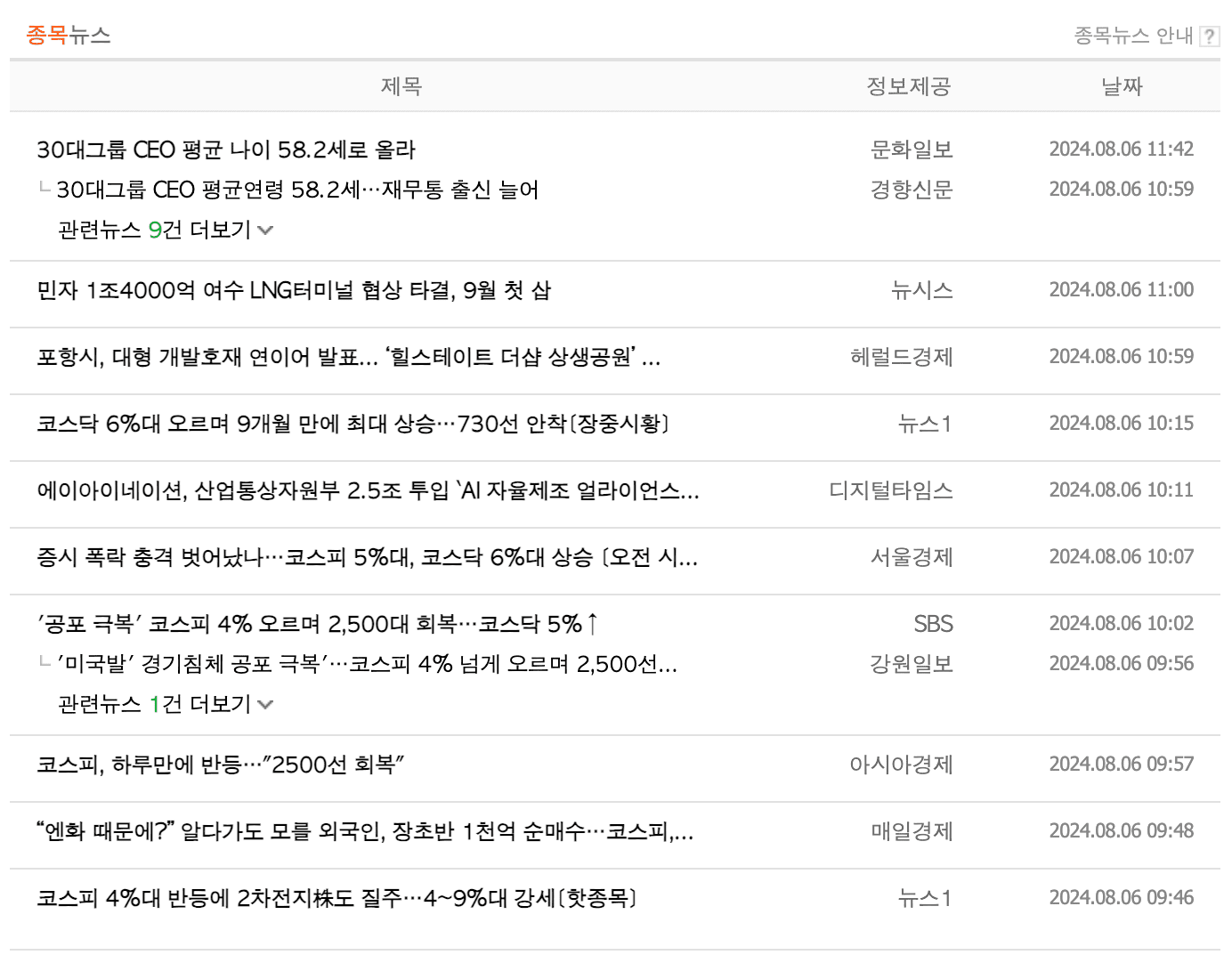Open the 뉴스1 2차전지株 질주 article
This screenshot has width=1232, height=963.
337,898
